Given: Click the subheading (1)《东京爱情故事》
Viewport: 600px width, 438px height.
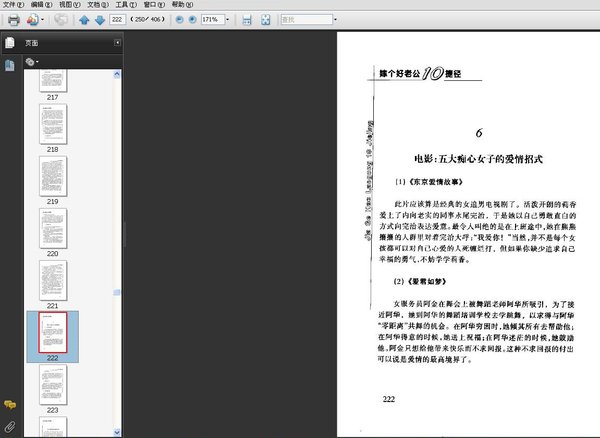Looking at the screenshot, I should click(429, 182).
